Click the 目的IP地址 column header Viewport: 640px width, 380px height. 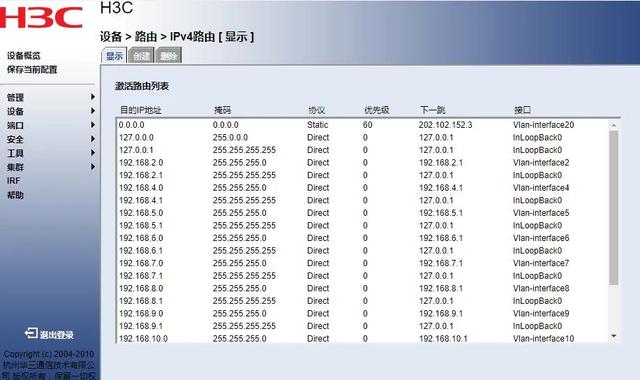(140, 110)
